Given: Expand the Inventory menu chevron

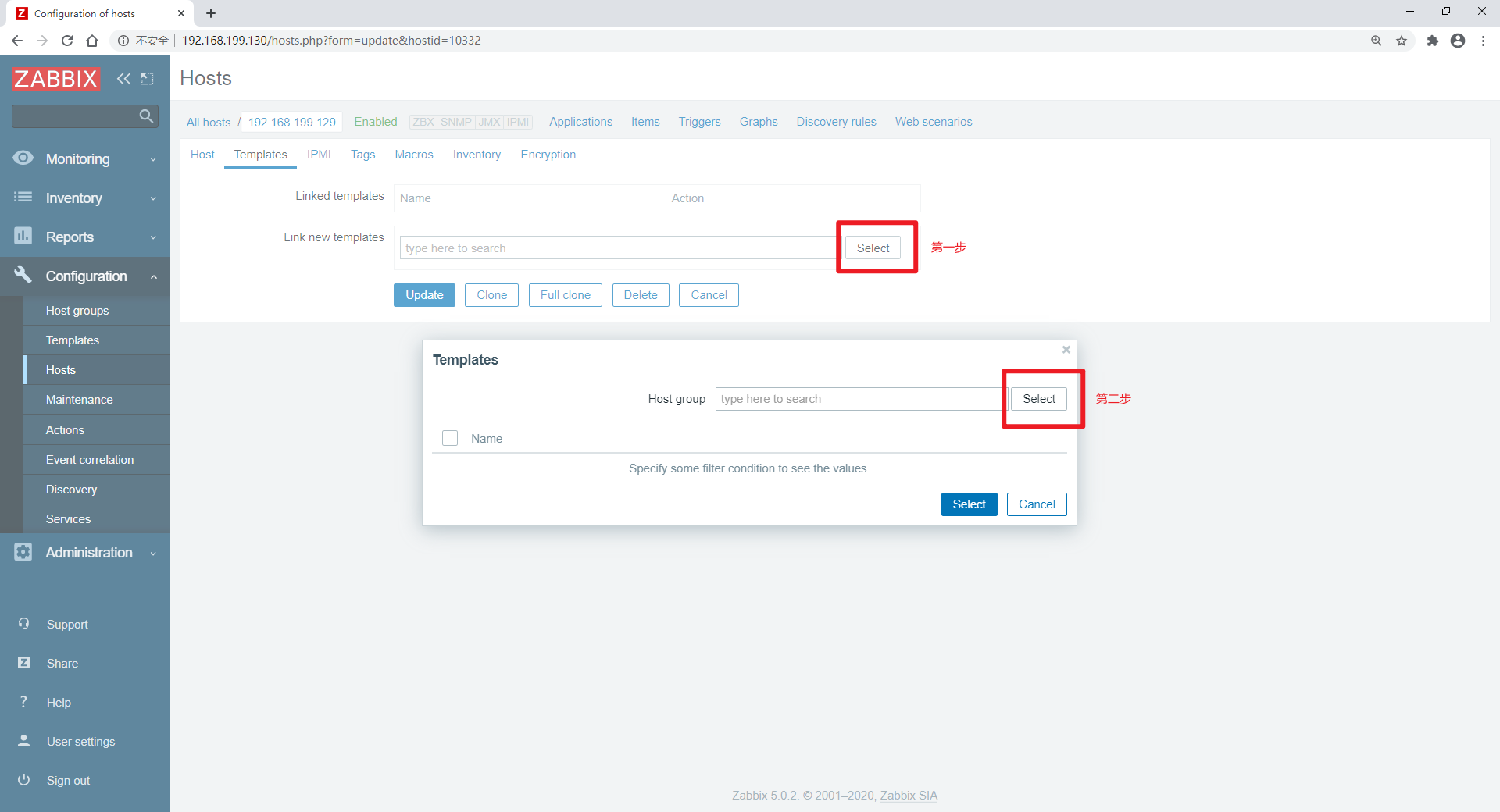Looking at the screenshot, I should coord(153,198).
